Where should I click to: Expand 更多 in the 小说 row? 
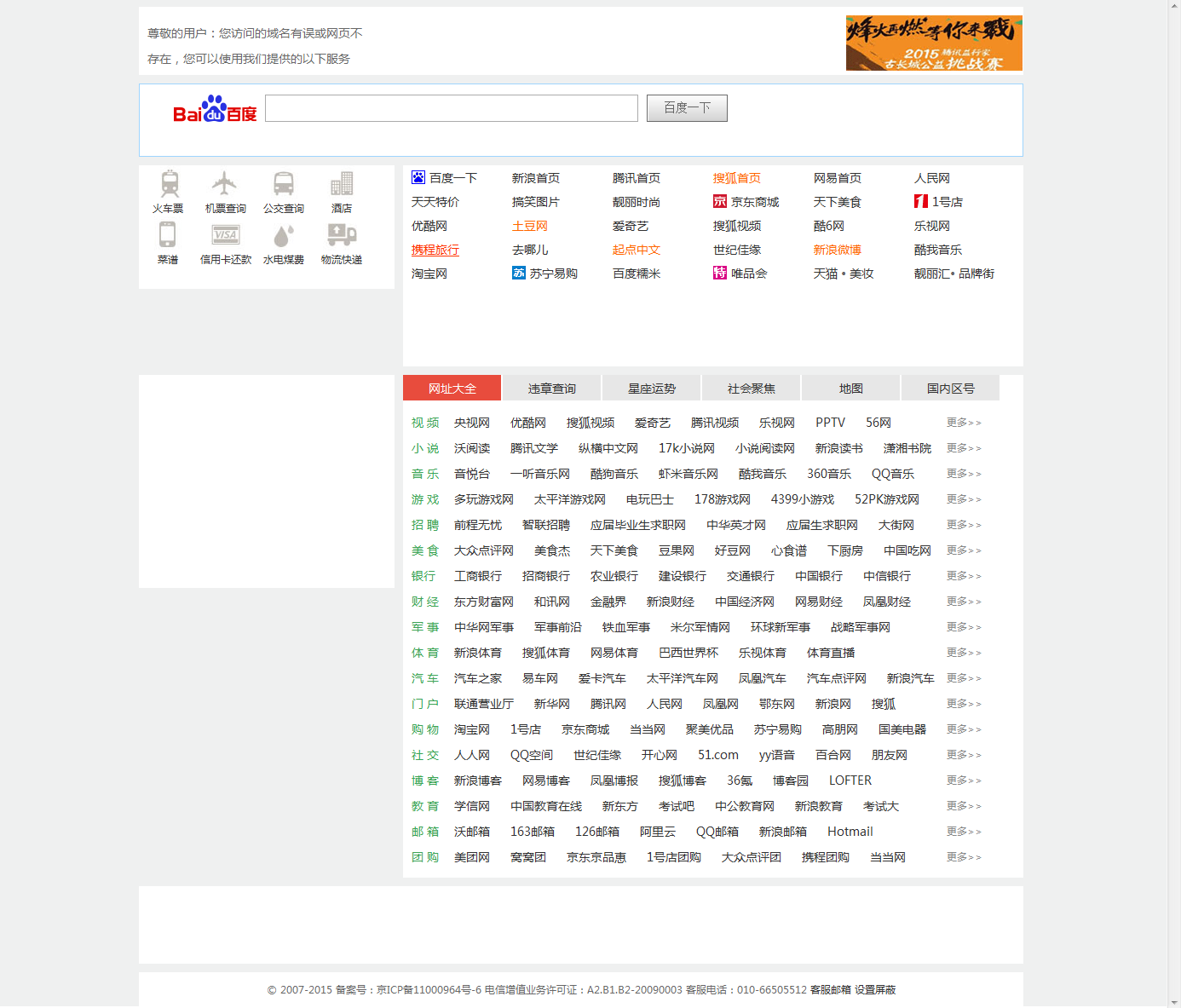964,448
